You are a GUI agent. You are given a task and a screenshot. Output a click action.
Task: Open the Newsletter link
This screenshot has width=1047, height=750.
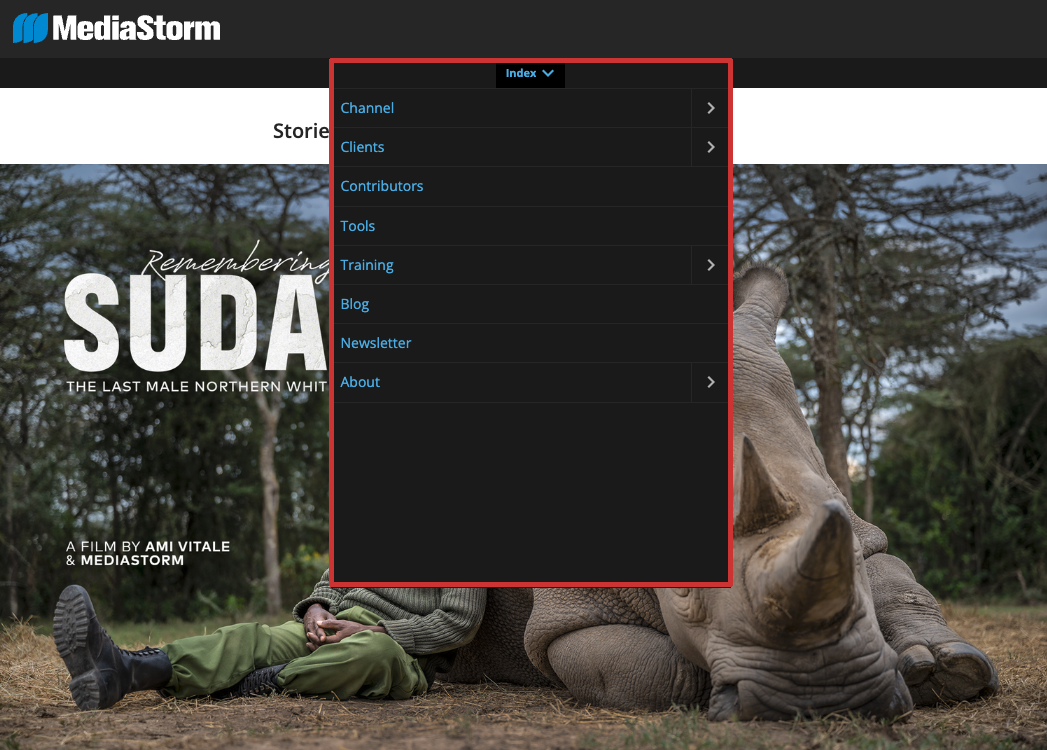click(375, 343)
